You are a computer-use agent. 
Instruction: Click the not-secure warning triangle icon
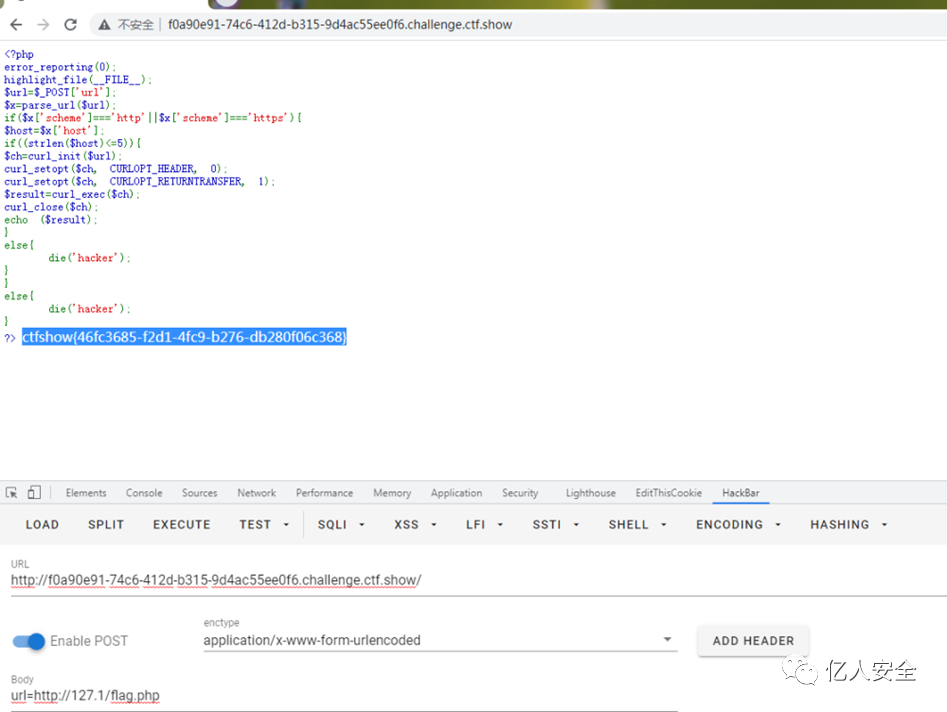coord(104,25)
